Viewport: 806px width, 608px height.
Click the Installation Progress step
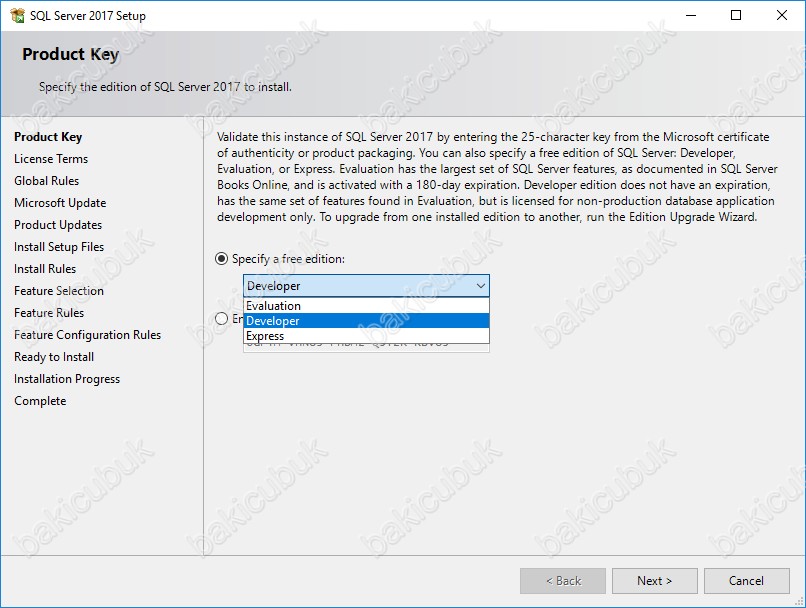(67, 379)
